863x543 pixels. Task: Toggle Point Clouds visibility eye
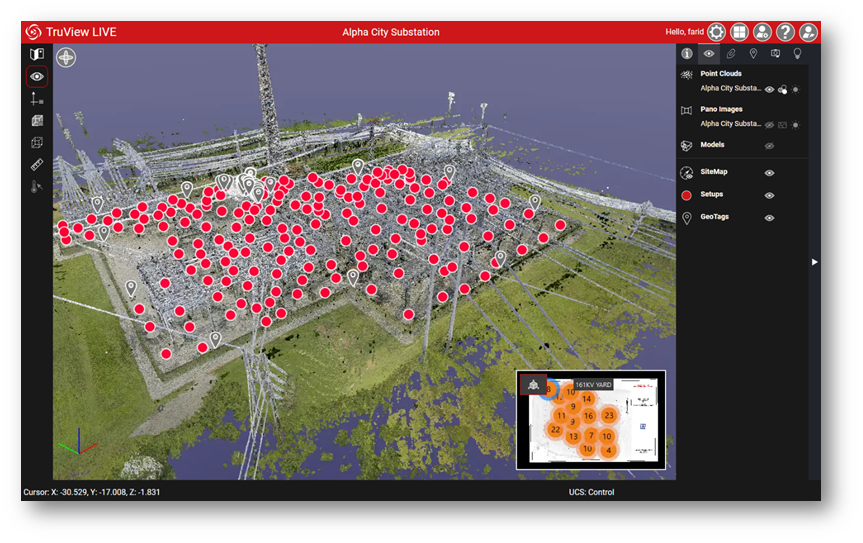(769, 89)
